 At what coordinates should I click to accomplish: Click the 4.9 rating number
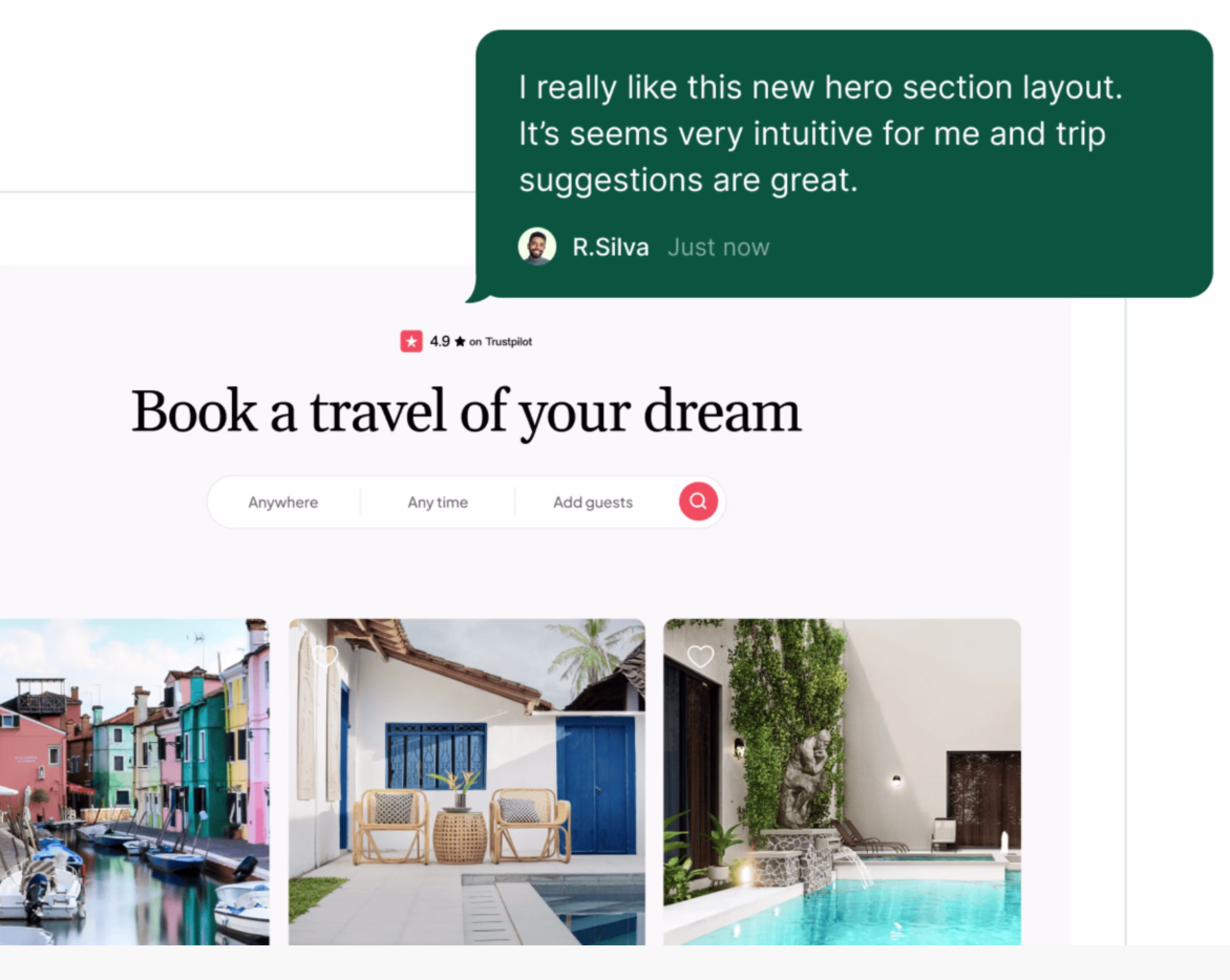(x=439, y=341)
